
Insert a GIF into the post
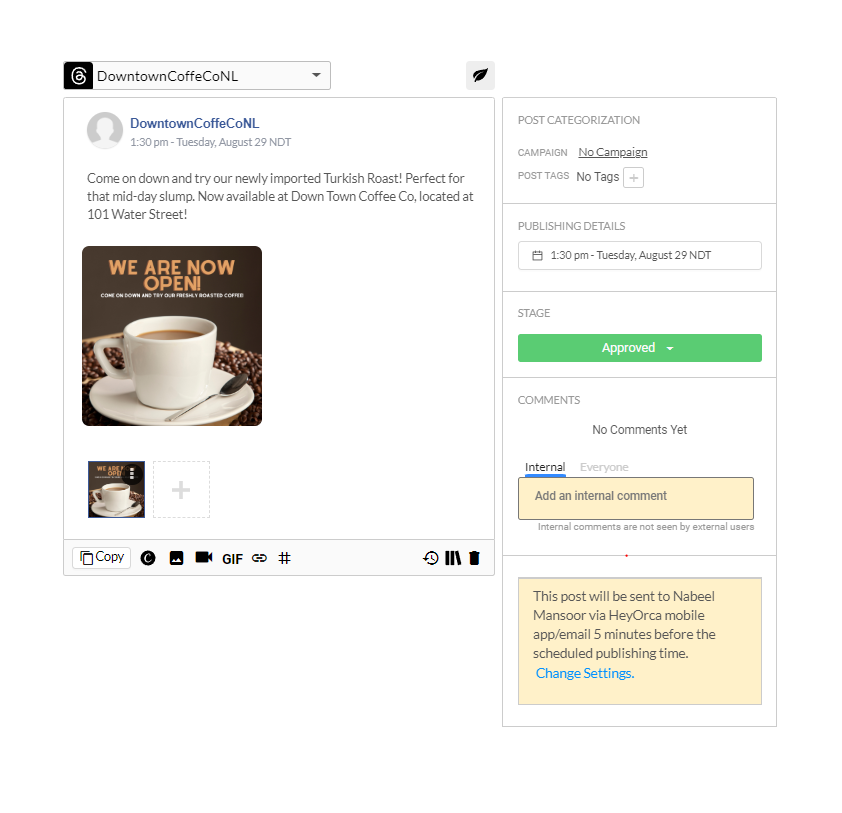(232, 559)
